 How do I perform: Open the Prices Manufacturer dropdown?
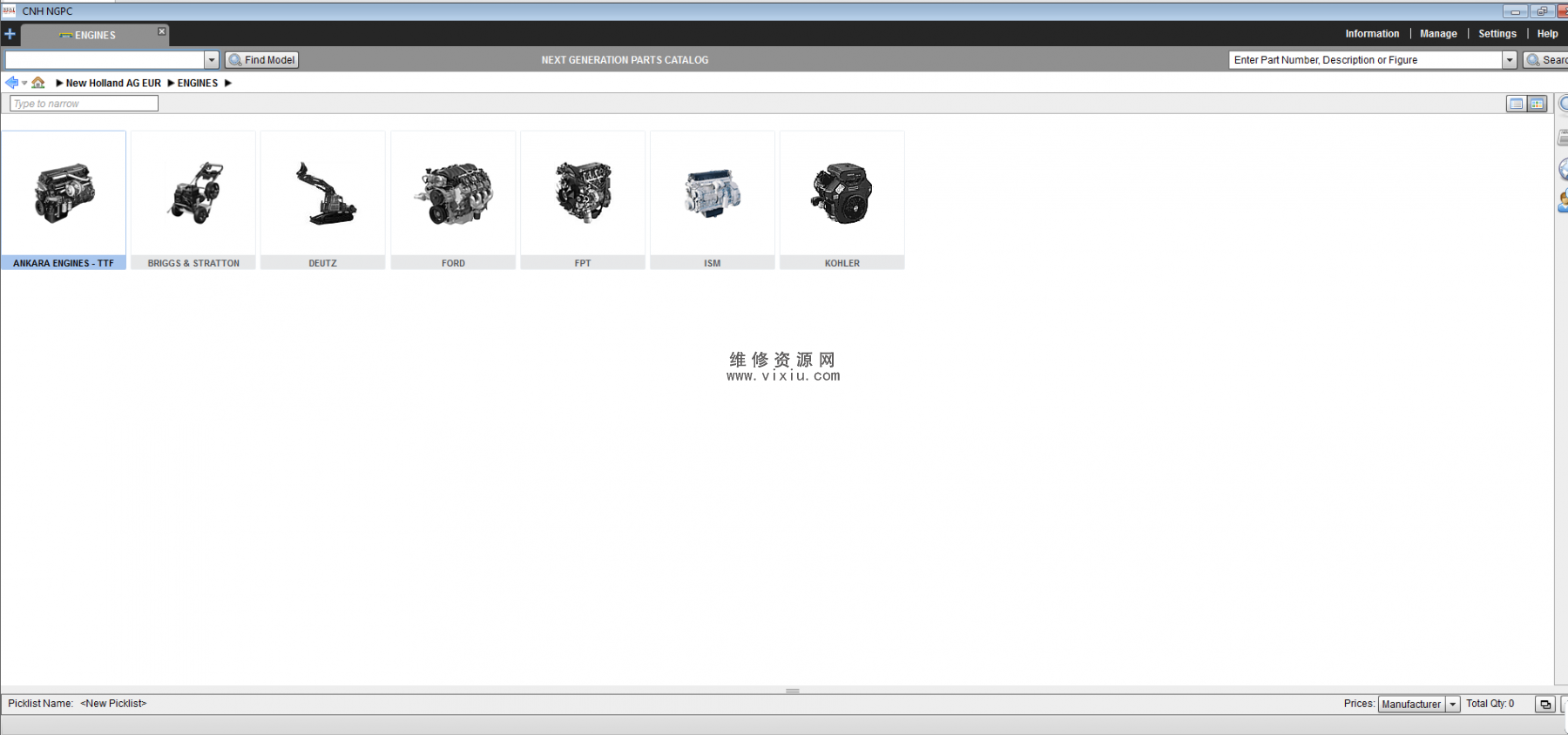pos(1418,705)
